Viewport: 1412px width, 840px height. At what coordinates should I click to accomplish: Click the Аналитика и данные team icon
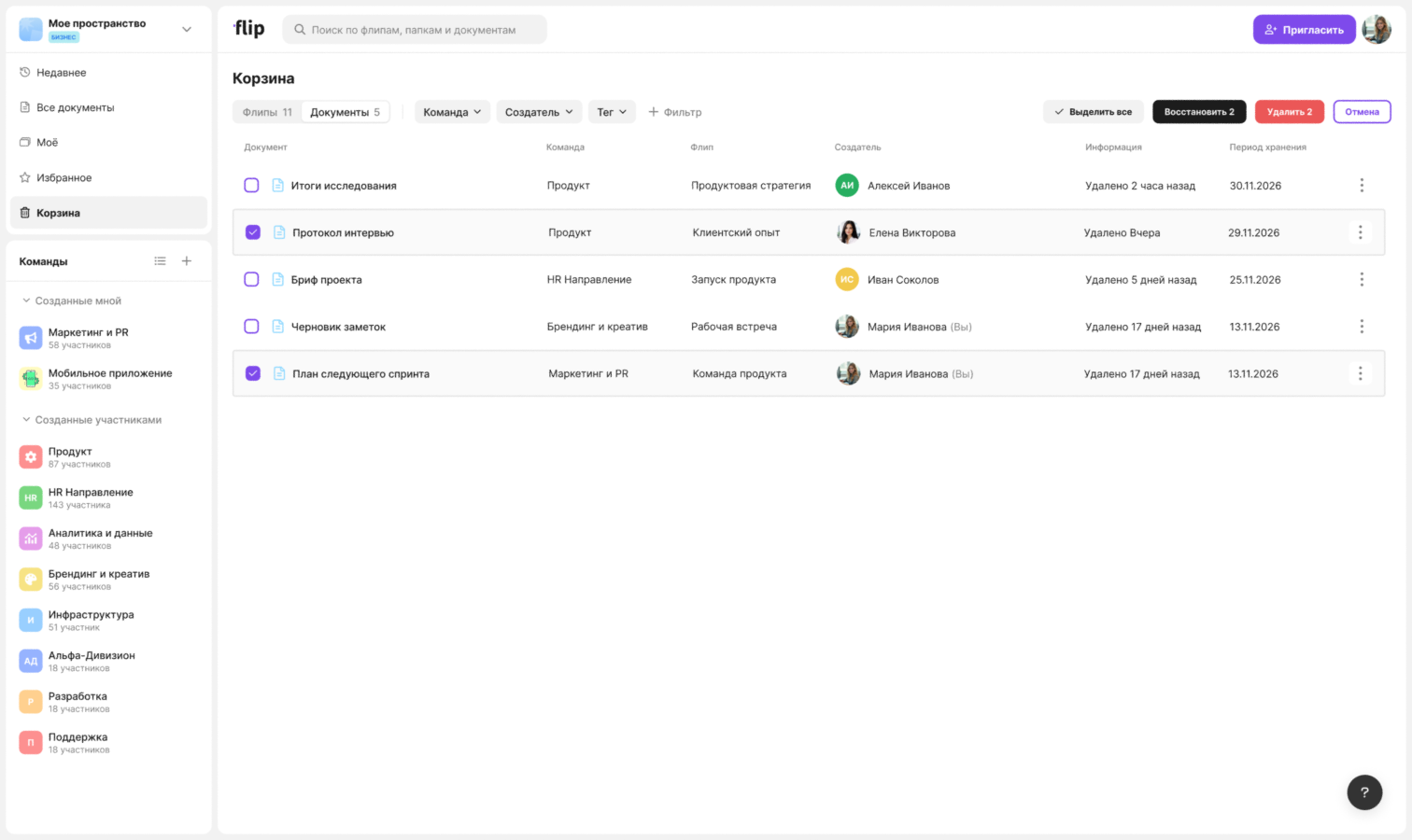tap(31, 539)
